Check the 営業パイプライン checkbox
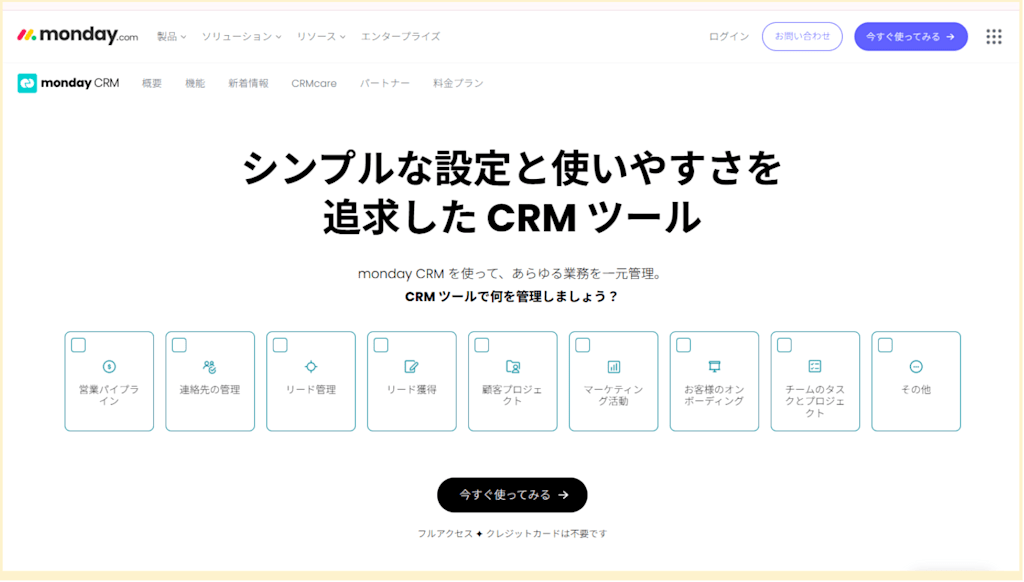The width and height of the screenshot is (1024, 582). (x=78, y=344)
